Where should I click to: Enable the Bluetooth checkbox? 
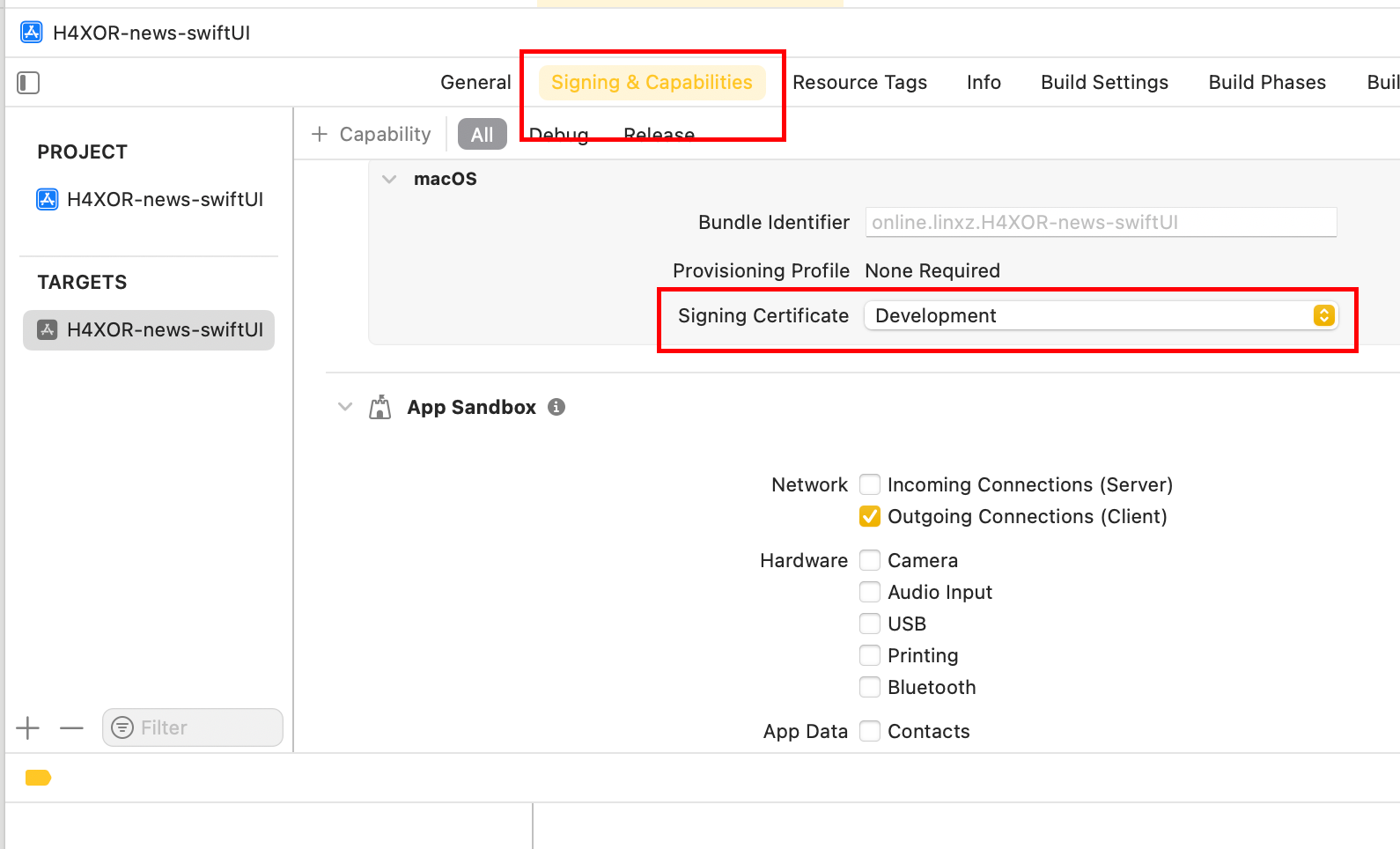(870, 687)
